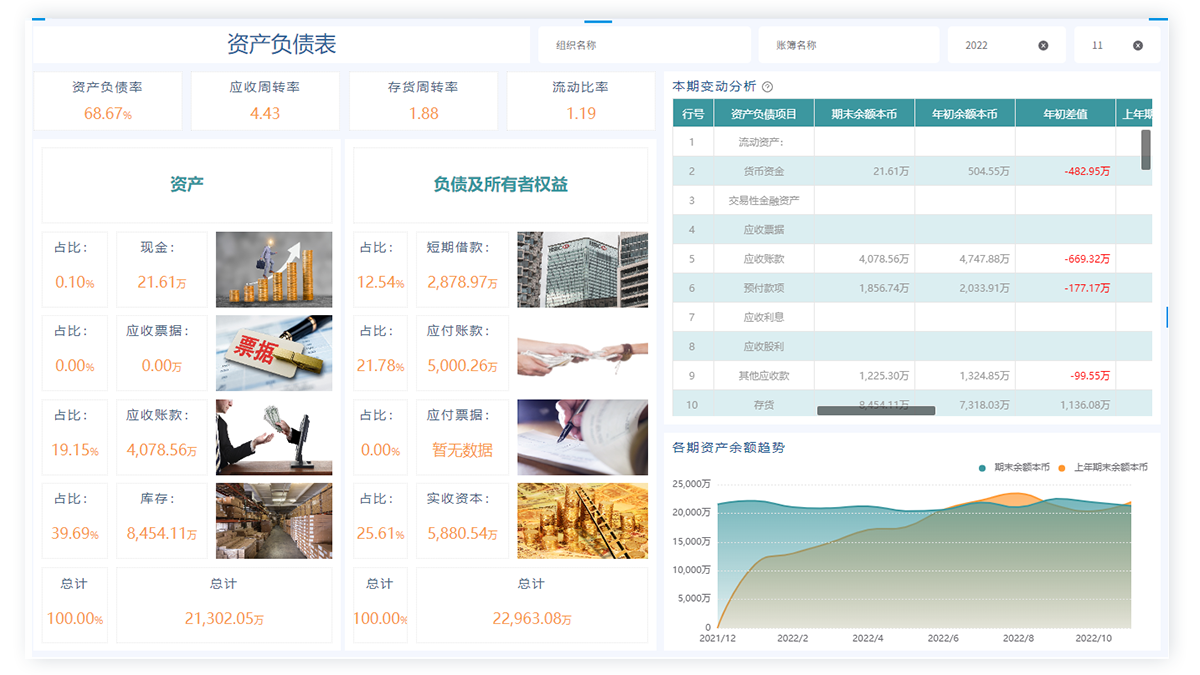Click the 2022/6 axis label

coord(944,638)
